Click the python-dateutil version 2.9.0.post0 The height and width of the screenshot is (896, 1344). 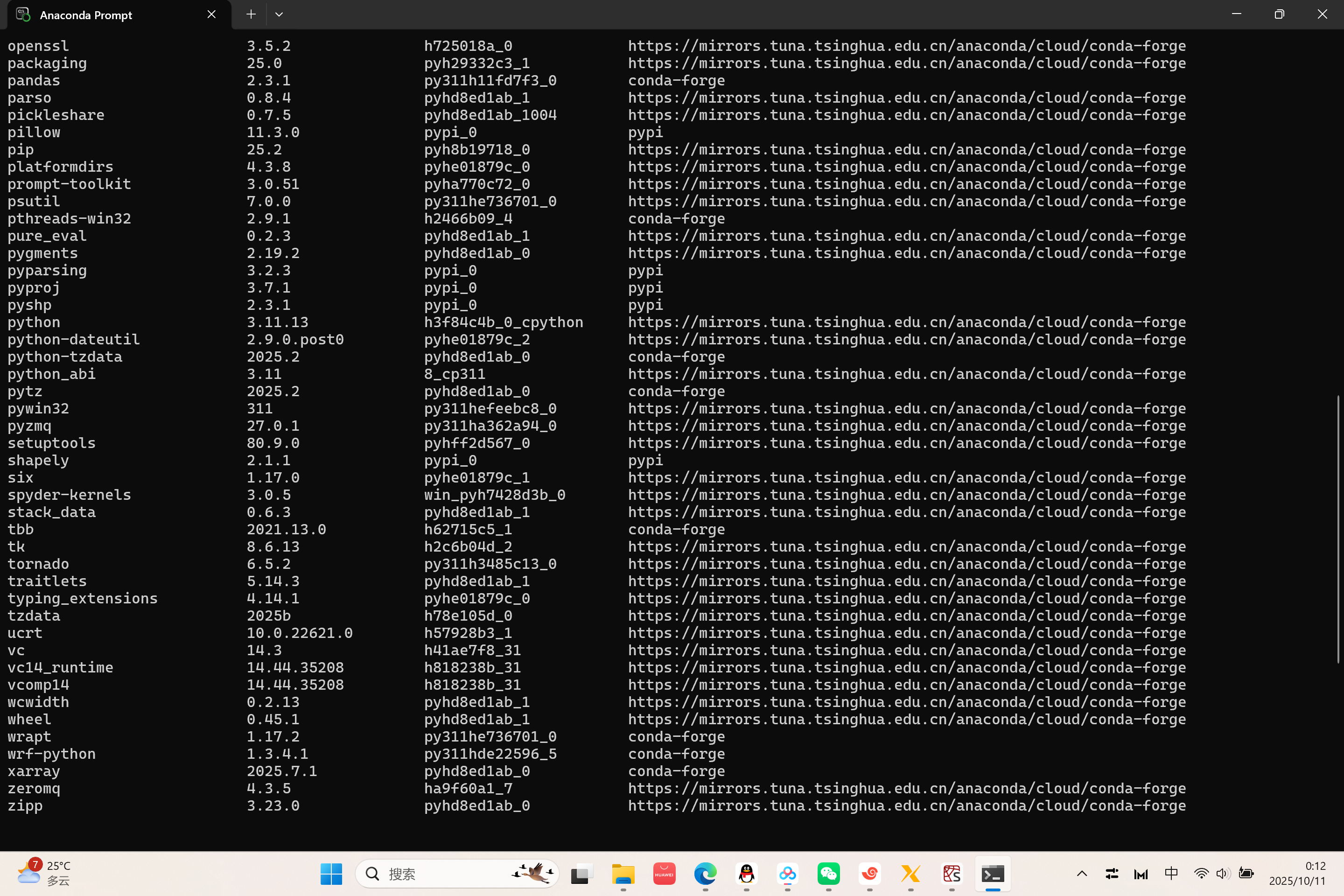(295, 339)
